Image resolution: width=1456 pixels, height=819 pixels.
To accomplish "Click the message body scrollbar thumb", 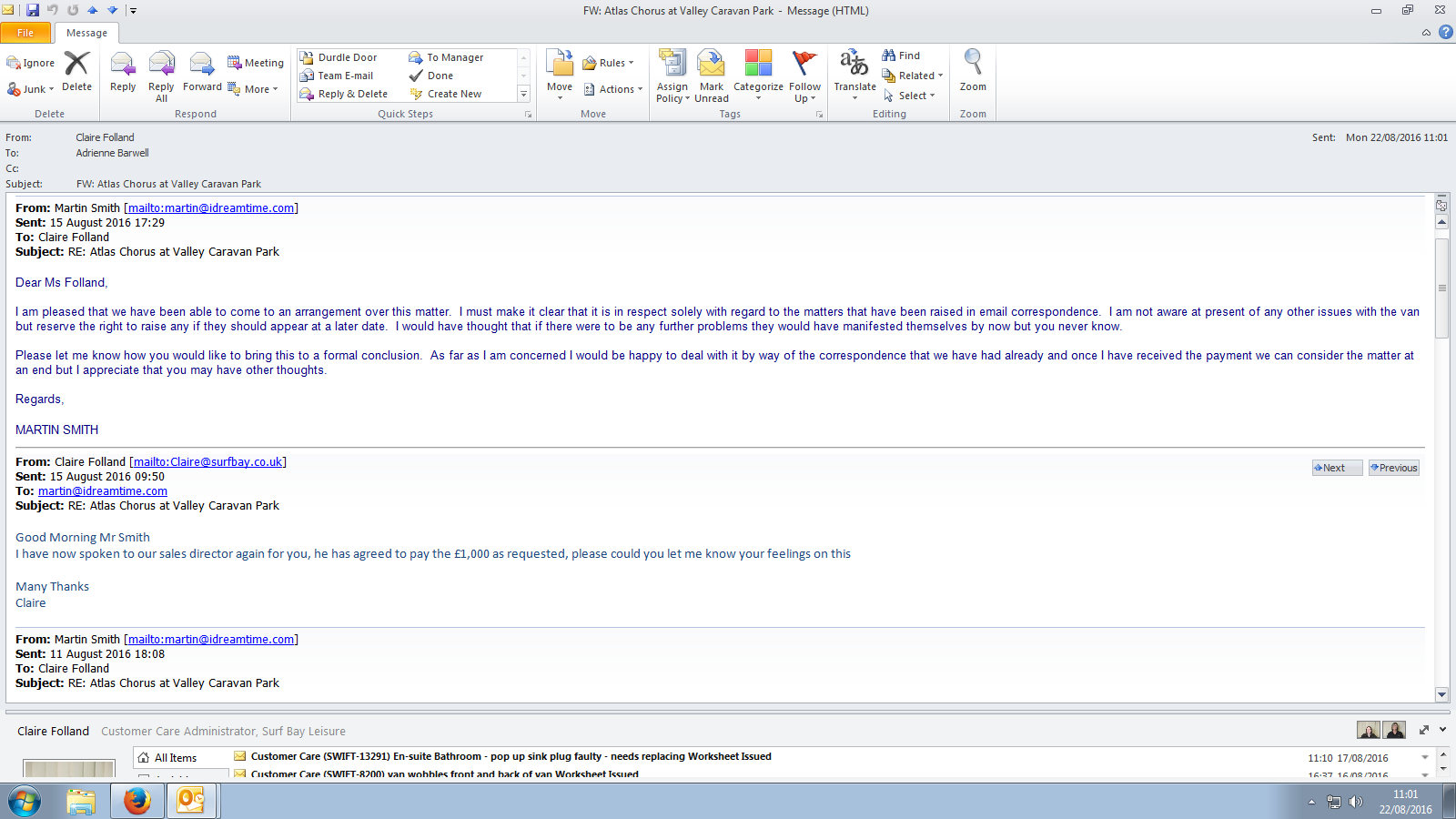I will pyautogui.click(x=1441, y=288).
